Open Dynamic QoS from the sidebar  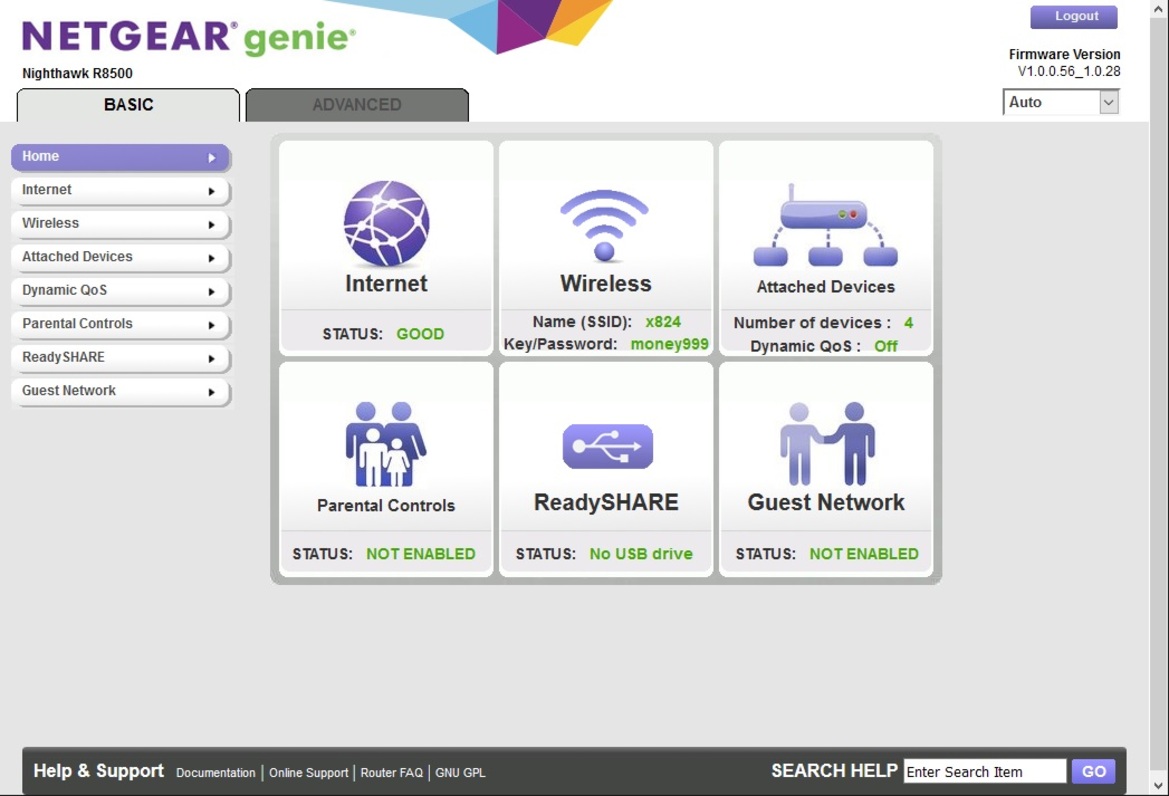(120, 291)
